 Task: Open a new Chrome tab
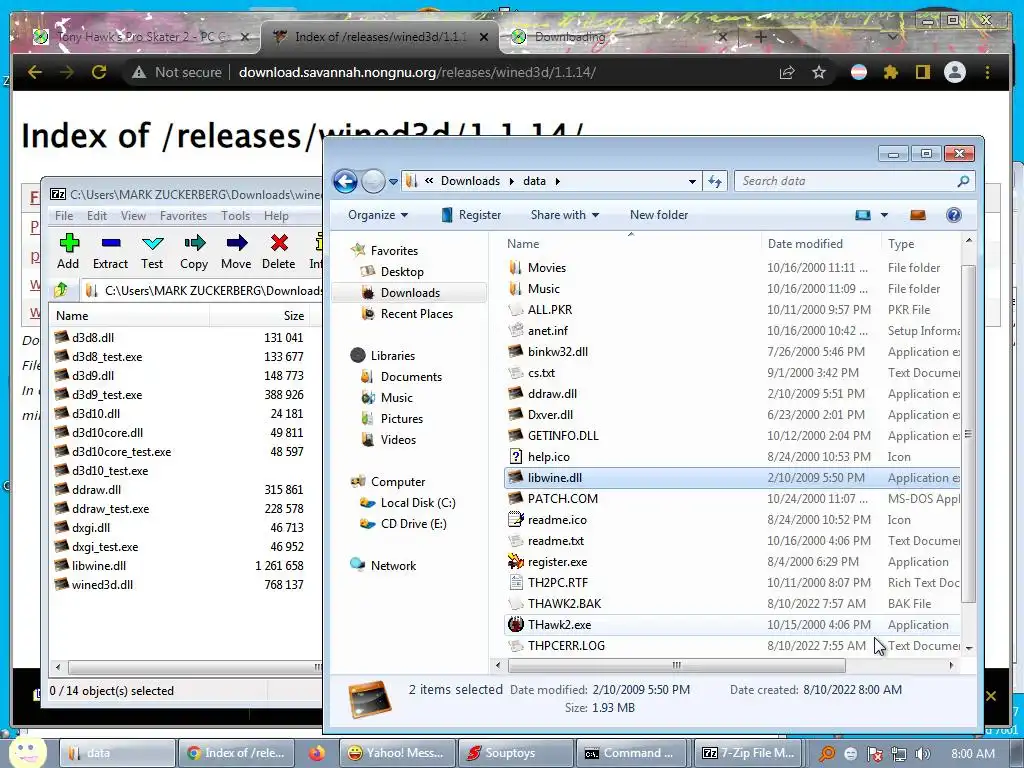[x=760, y=37]
